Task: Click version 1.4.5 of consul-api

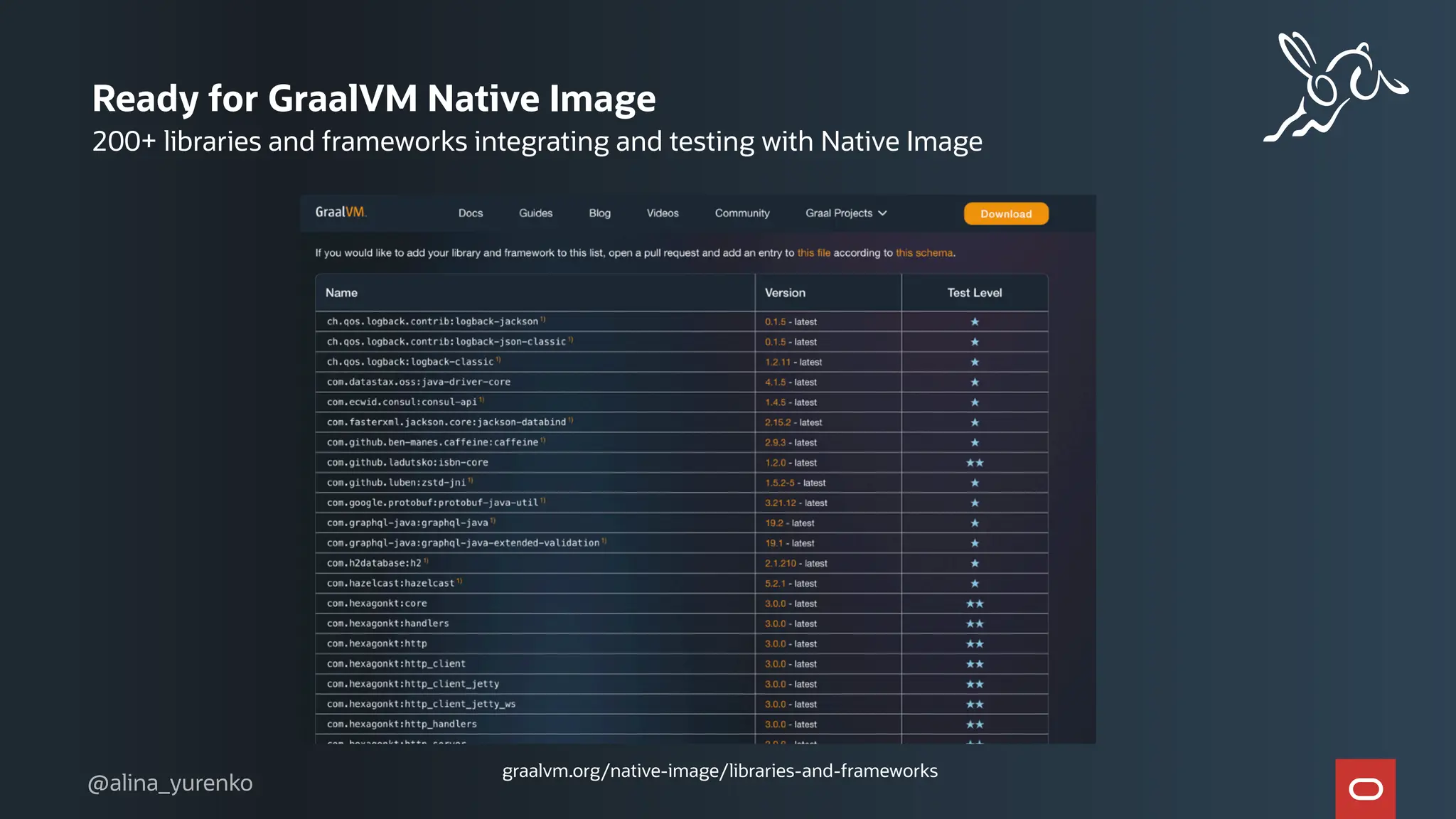Action: tap(775, 402)
